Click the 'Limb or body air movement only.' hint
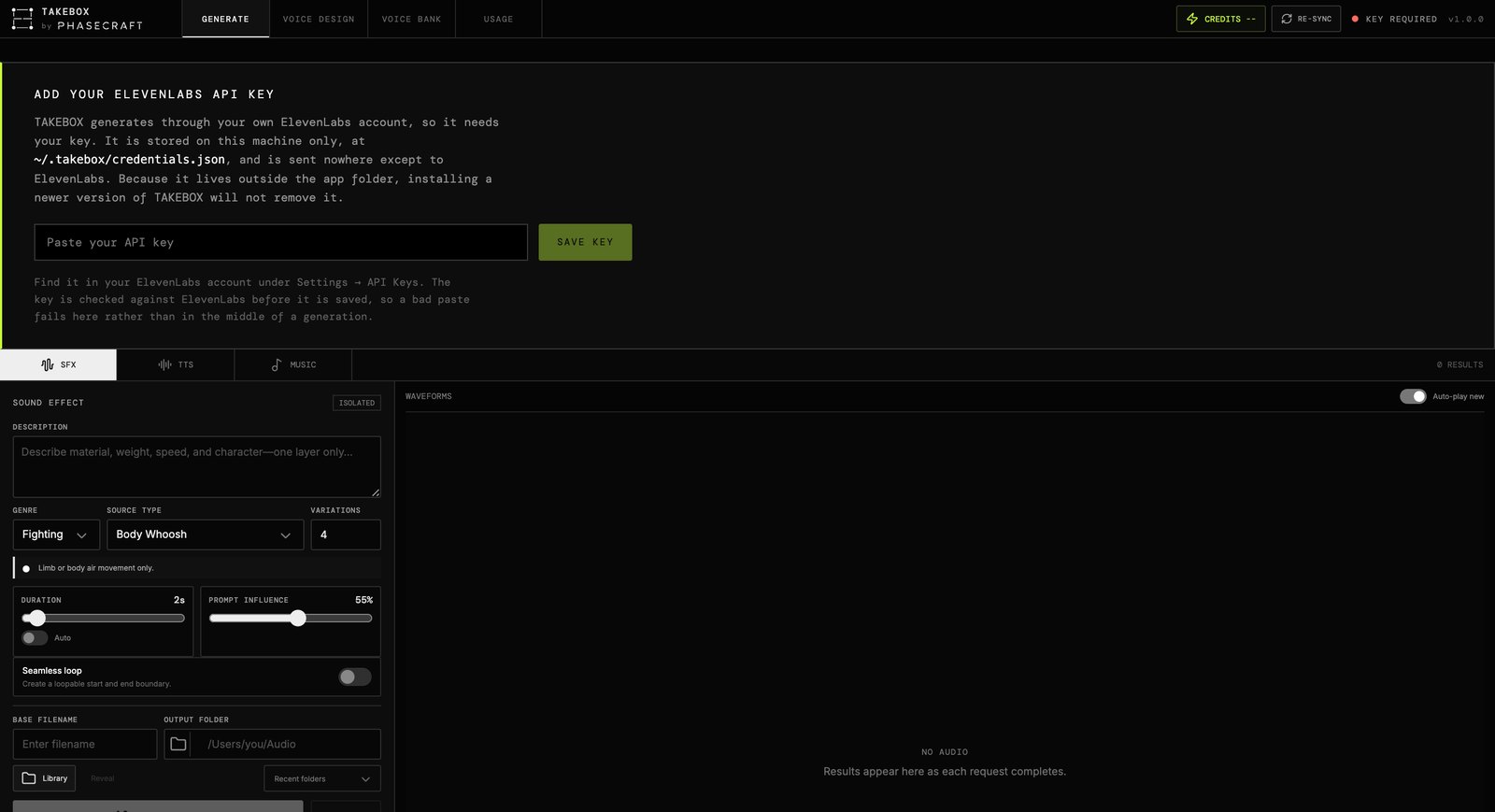Viewport: 1495px width, 812px height. coord(95,568)
